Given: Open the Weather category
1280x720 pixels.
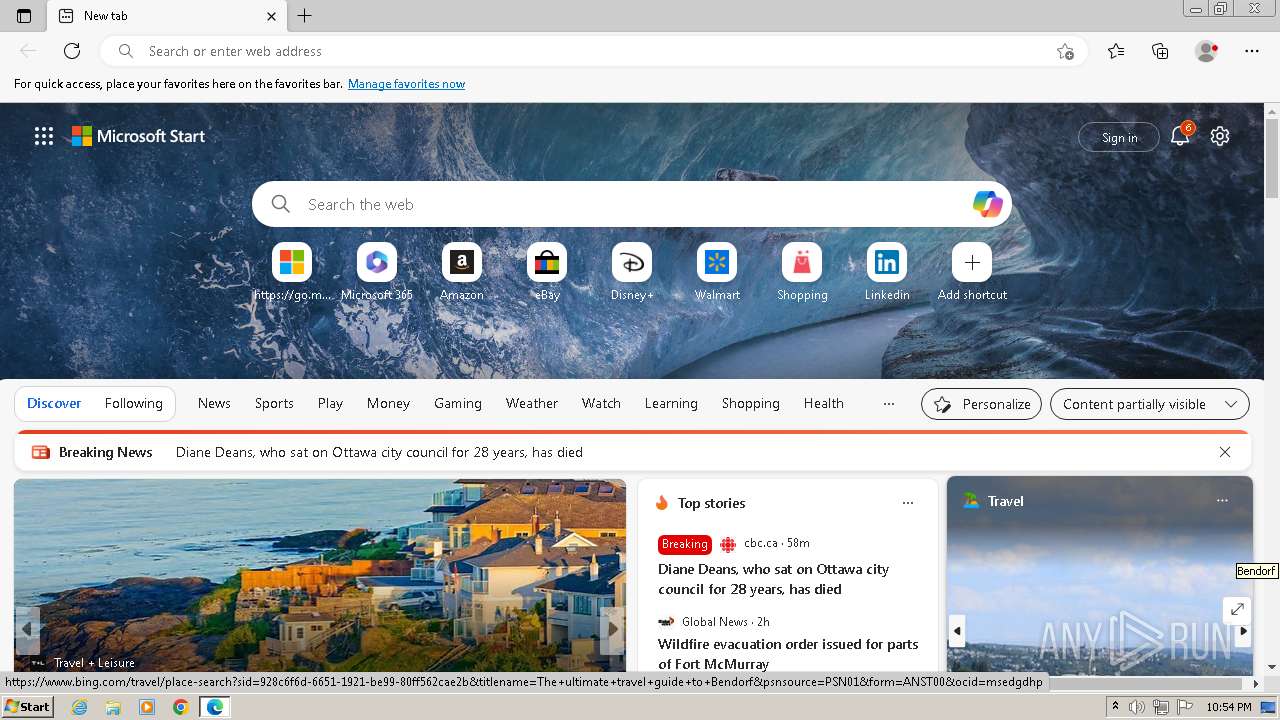Looking at the screenshot, I should (x=532, y=403).
